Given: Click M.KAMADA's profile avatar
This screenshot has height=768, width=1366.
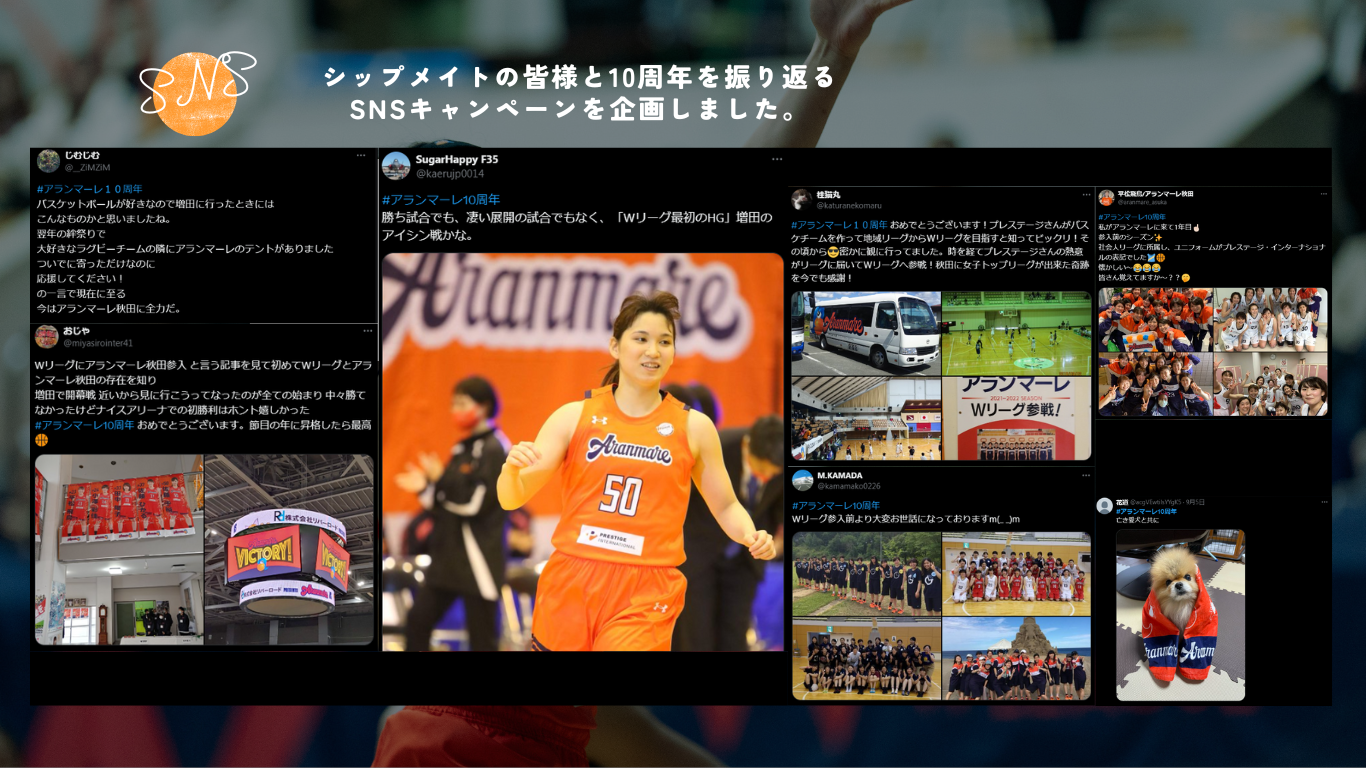Looking at the screenshot, I should click(802, 480).
